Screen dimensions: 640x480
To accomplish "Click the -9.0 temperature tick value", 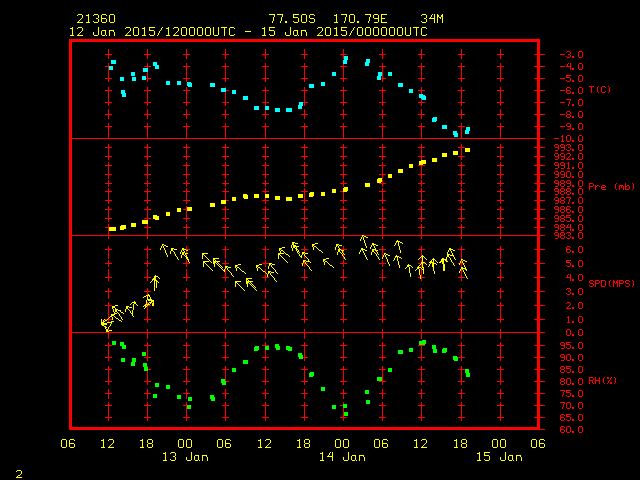I will [x=571, y=127].
